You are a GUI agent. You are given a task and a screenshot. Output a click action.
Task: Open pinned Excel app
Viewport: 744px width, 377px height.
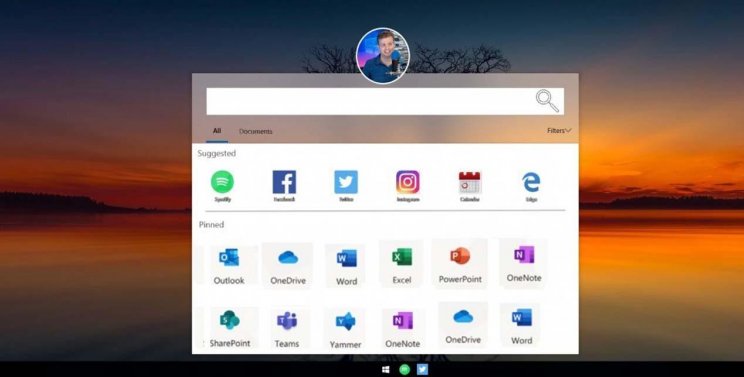point(401,265)
